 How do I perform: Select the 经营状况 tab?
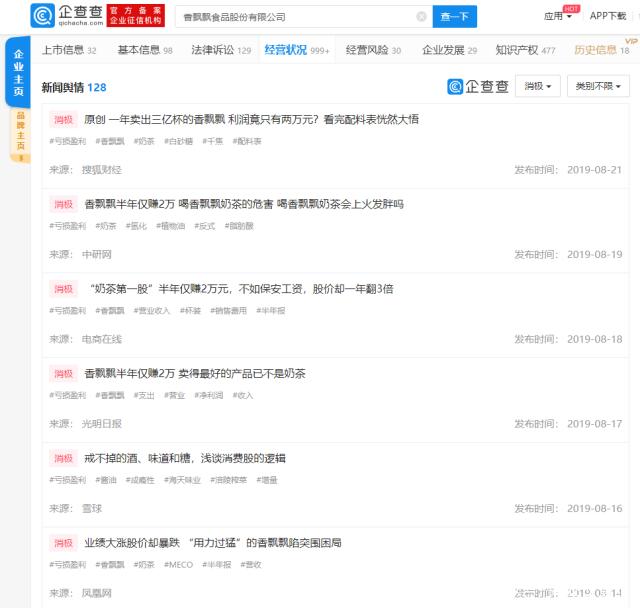click(296, 50)
